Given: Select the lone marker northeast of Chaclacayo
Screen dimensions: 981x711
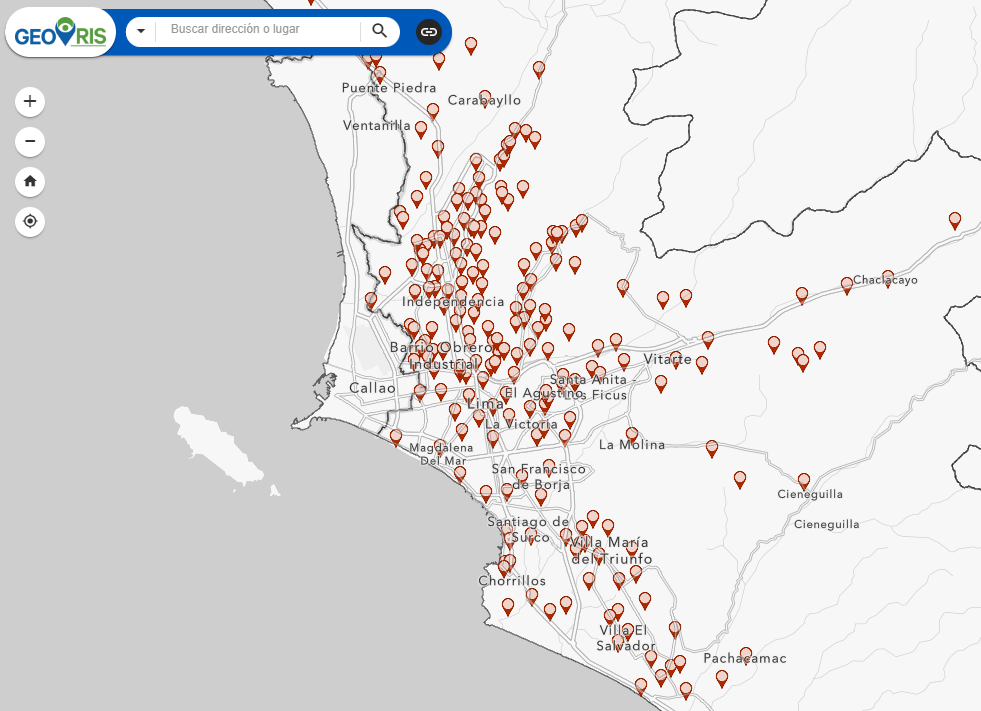Looking at the screenshot, I should coord(955,220).
